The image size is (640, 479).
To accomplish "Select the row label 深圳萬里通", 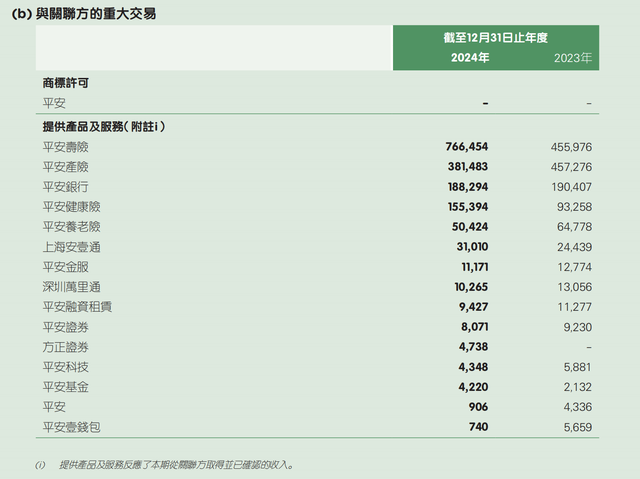I will point(71,287).
